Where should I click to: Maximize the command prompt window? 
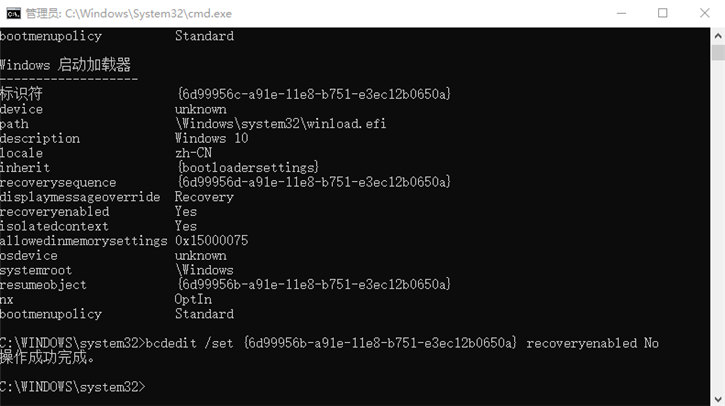[x=662, y=13]
